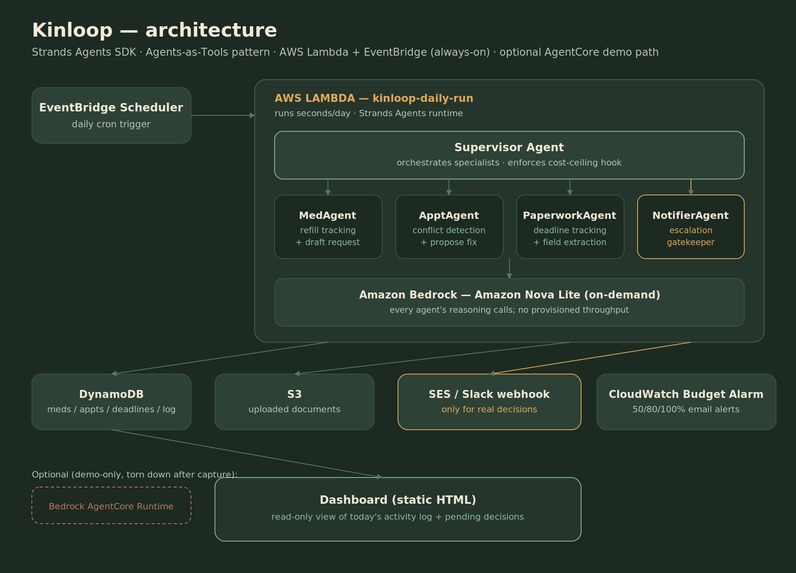The height and width of the screenshot is (573, 796).
Task: Click the PaperworkAgent node
Action: tap(570, 227)
